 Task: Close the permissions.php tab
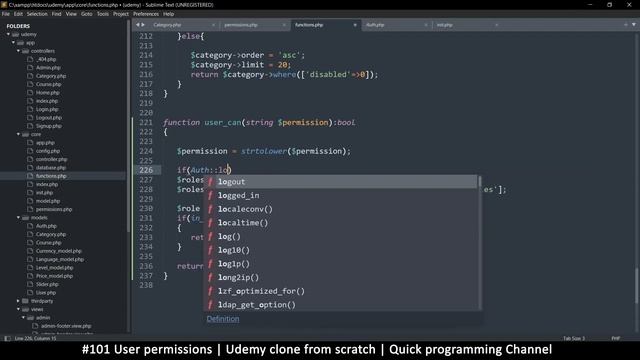284,25
